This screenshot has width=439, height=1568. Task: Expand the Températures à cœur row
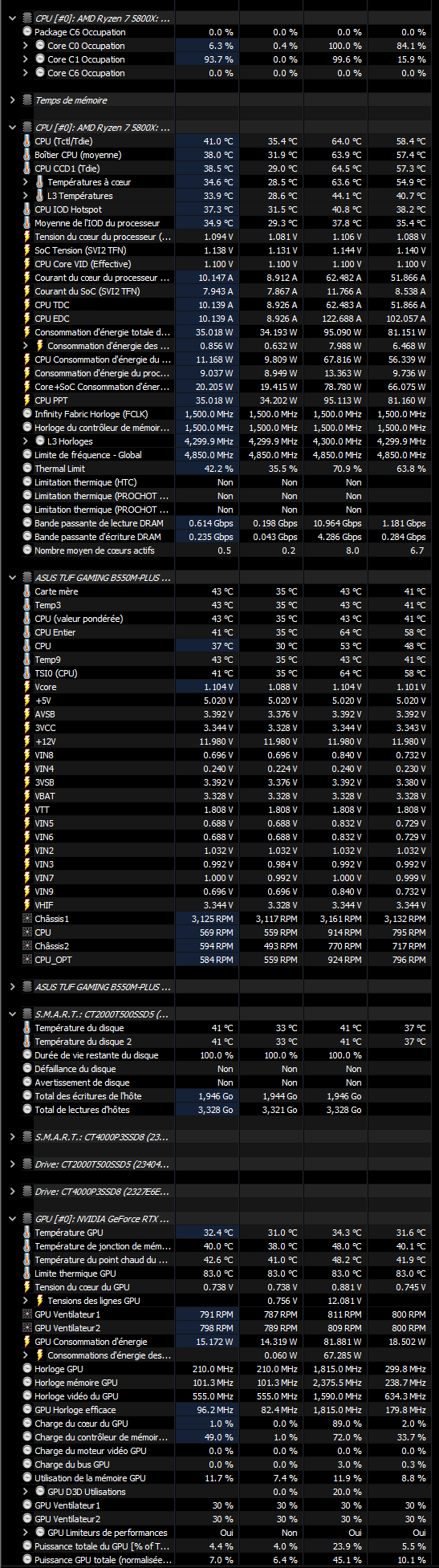25,182
